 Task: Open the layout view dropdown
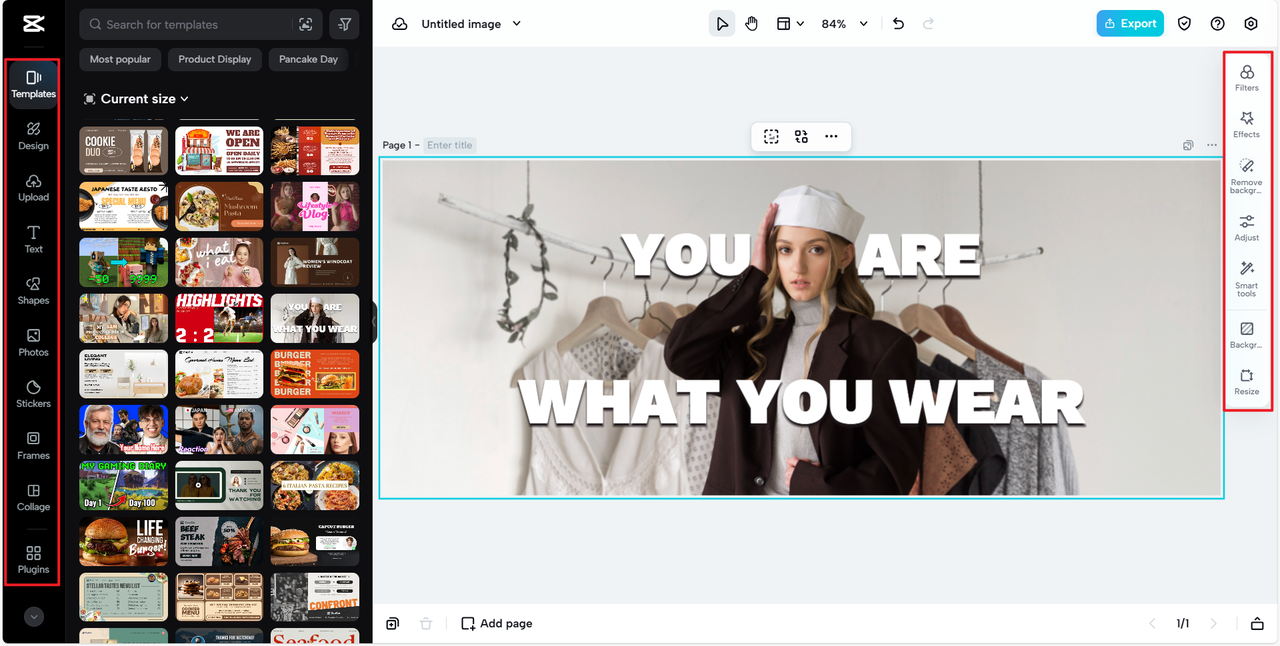(x=790, y=24)
